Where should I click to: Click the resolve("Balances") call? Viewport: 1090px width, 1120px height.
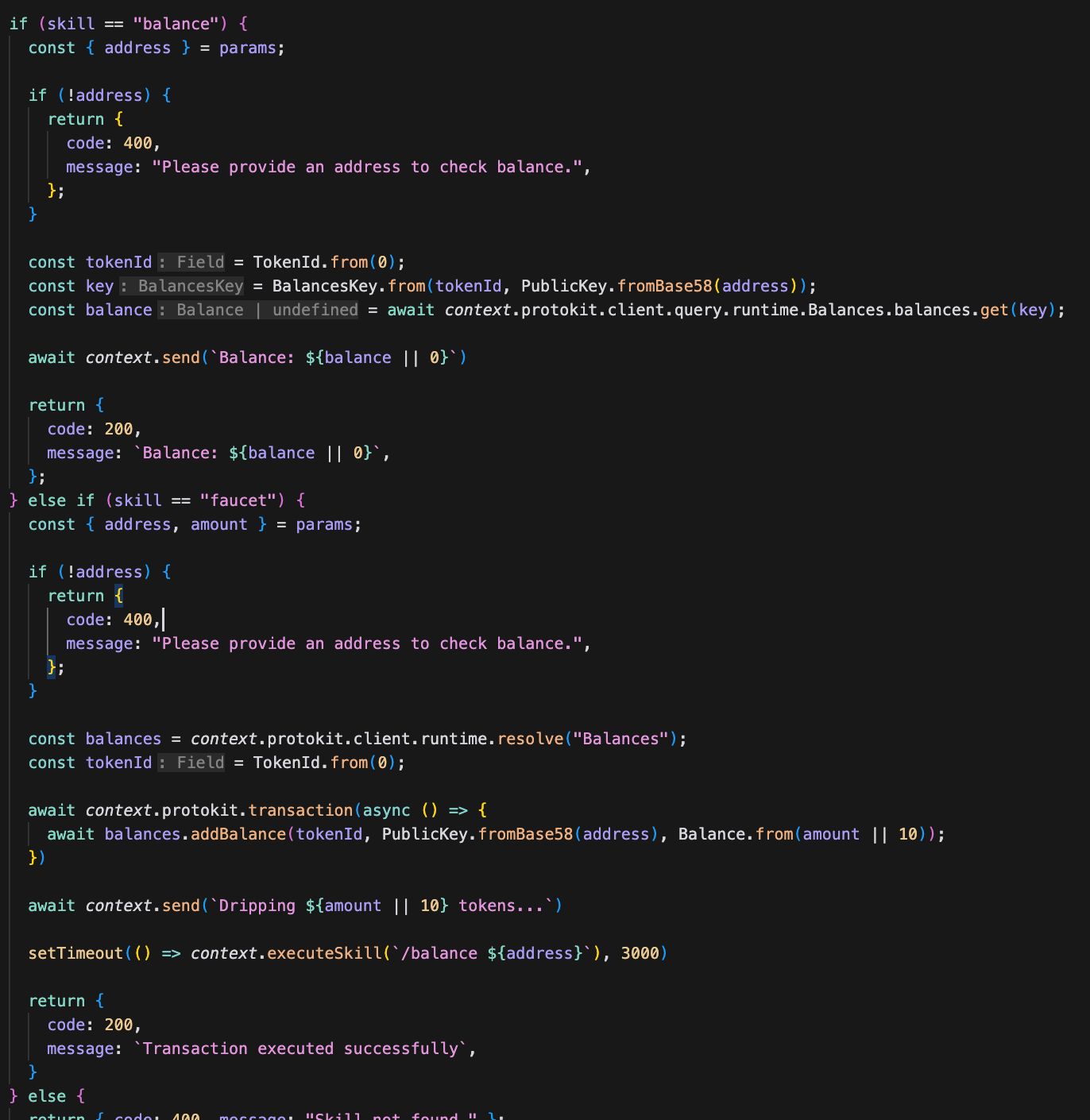(x=587, y=739)
